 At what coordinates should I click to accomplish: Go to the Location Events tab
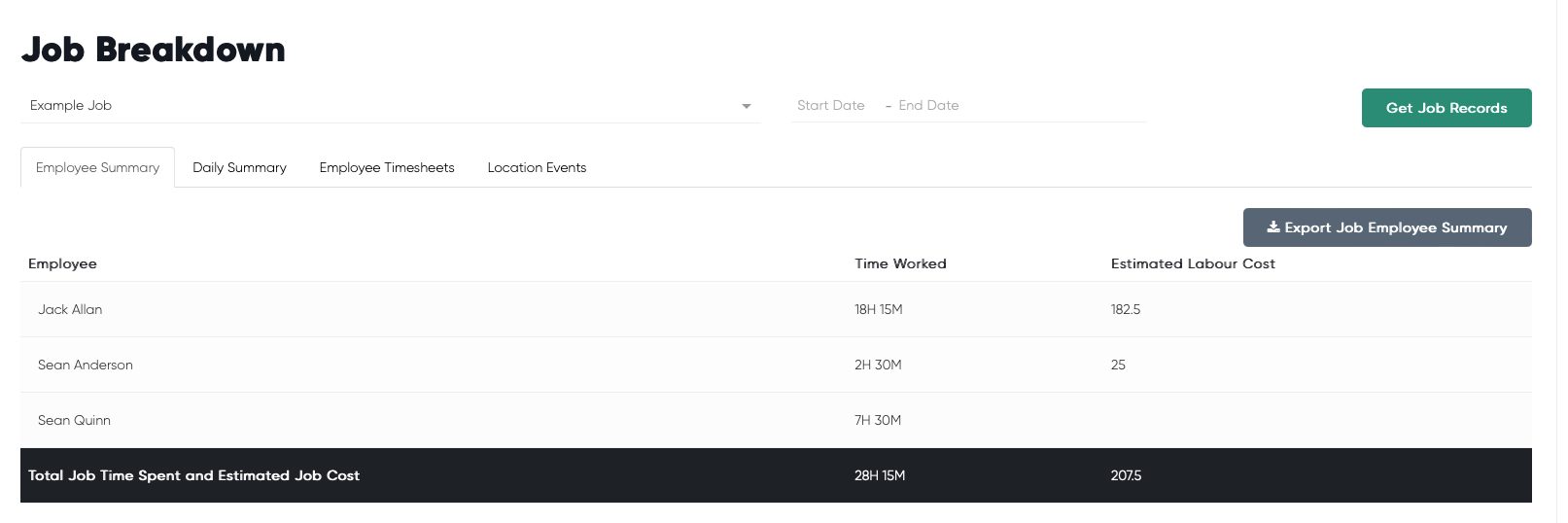coord(537,167)
